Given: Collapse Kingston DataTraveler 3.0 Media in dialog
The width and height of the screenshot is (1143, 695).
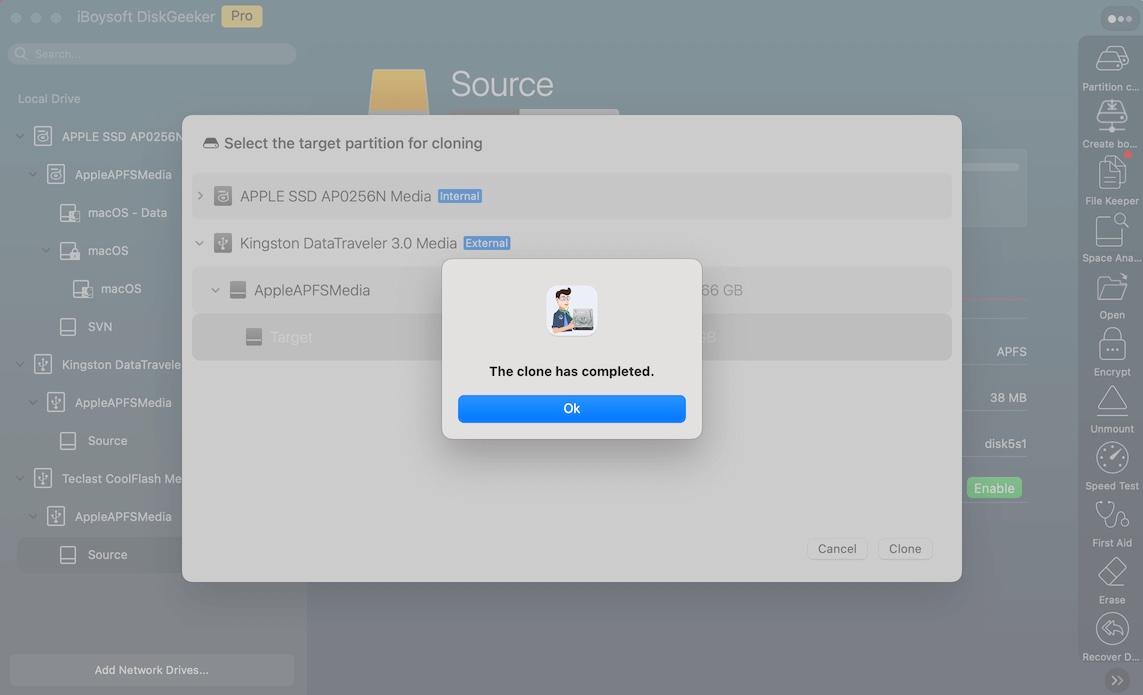Looking at the screenshot, I should click(x=200, y=243).
